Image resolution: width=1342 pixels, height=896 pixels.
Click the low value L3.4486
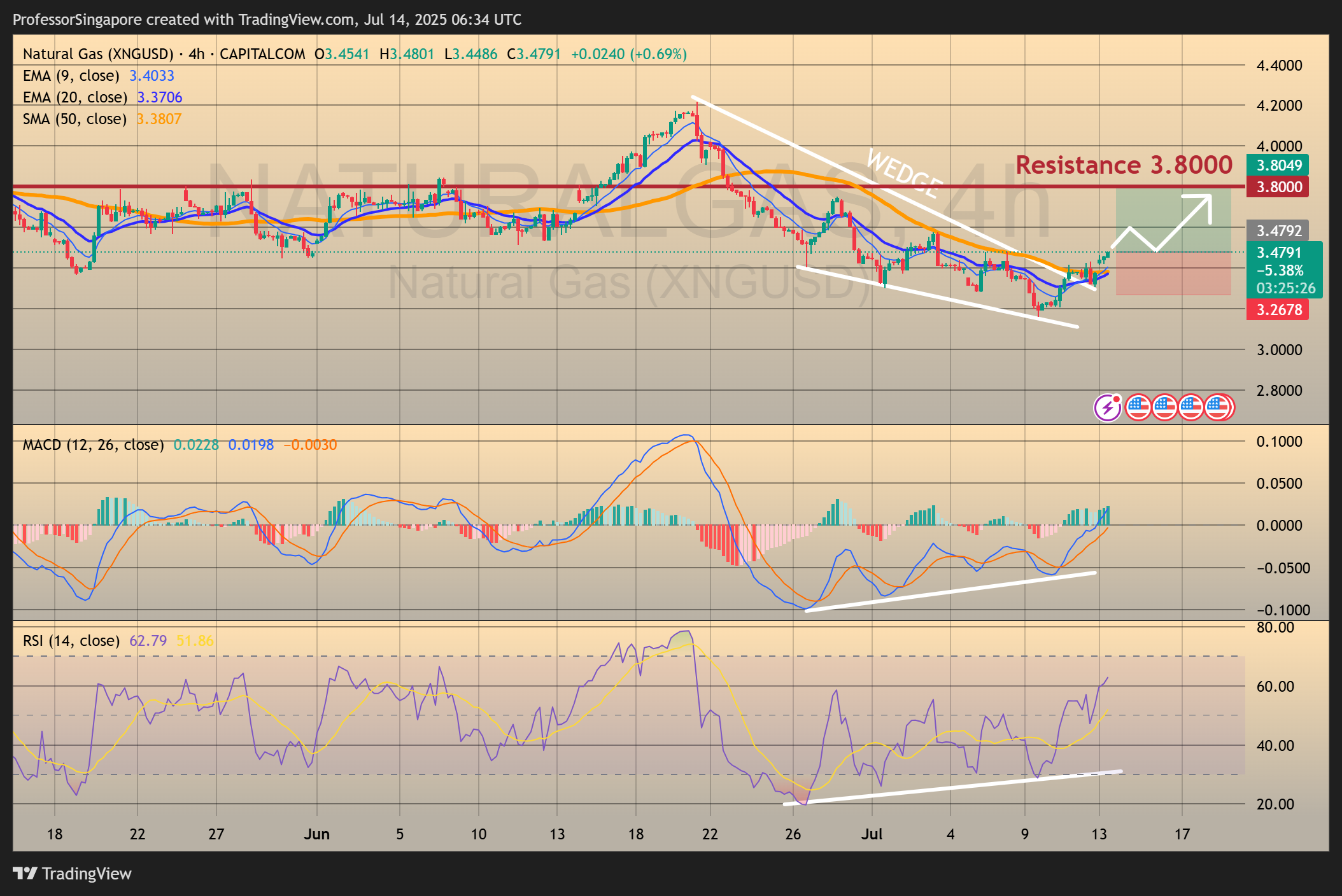470,54
